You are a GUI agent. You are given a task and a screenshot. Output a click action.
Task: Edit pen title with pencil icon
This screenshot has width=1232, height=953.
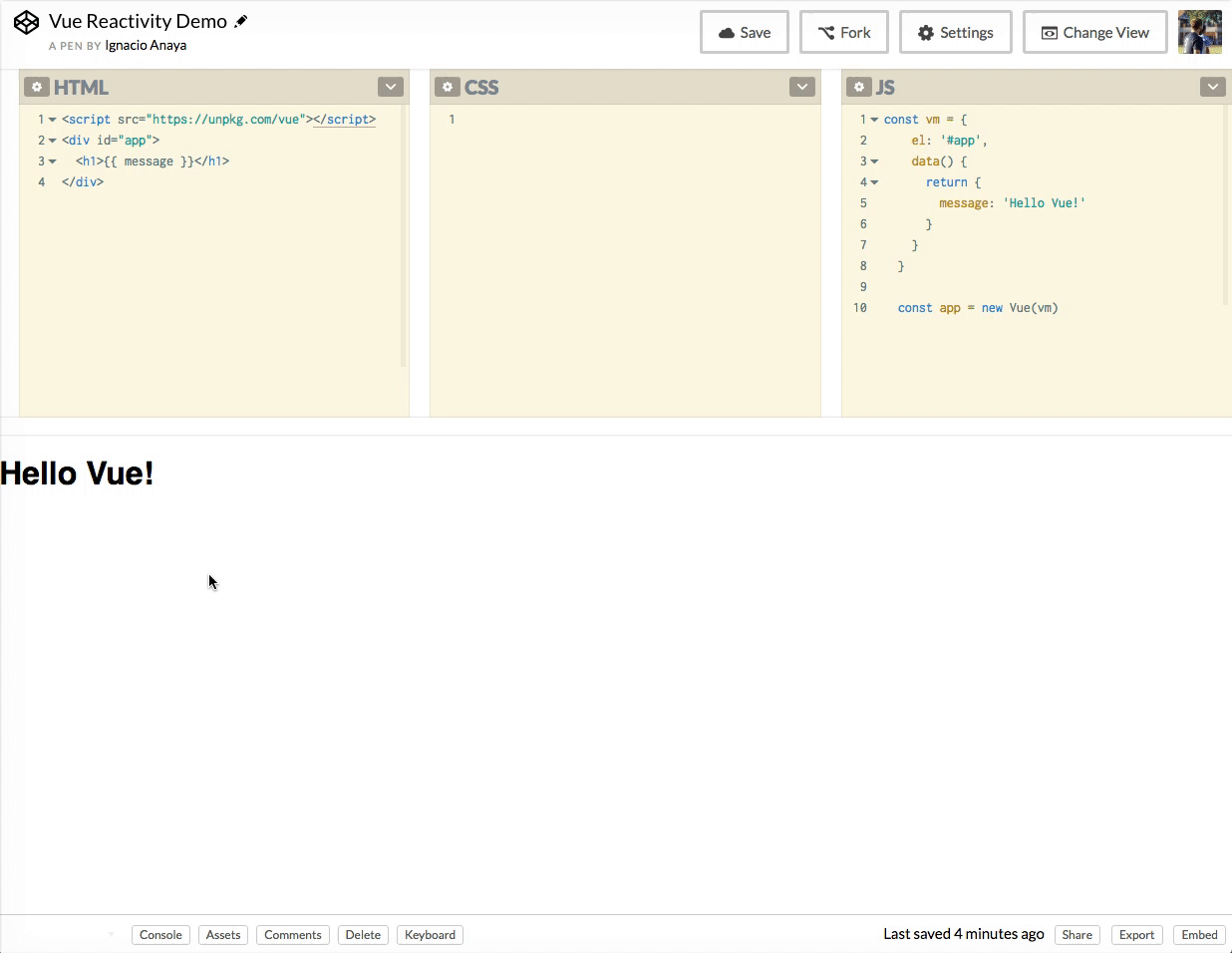coord(240,21)
